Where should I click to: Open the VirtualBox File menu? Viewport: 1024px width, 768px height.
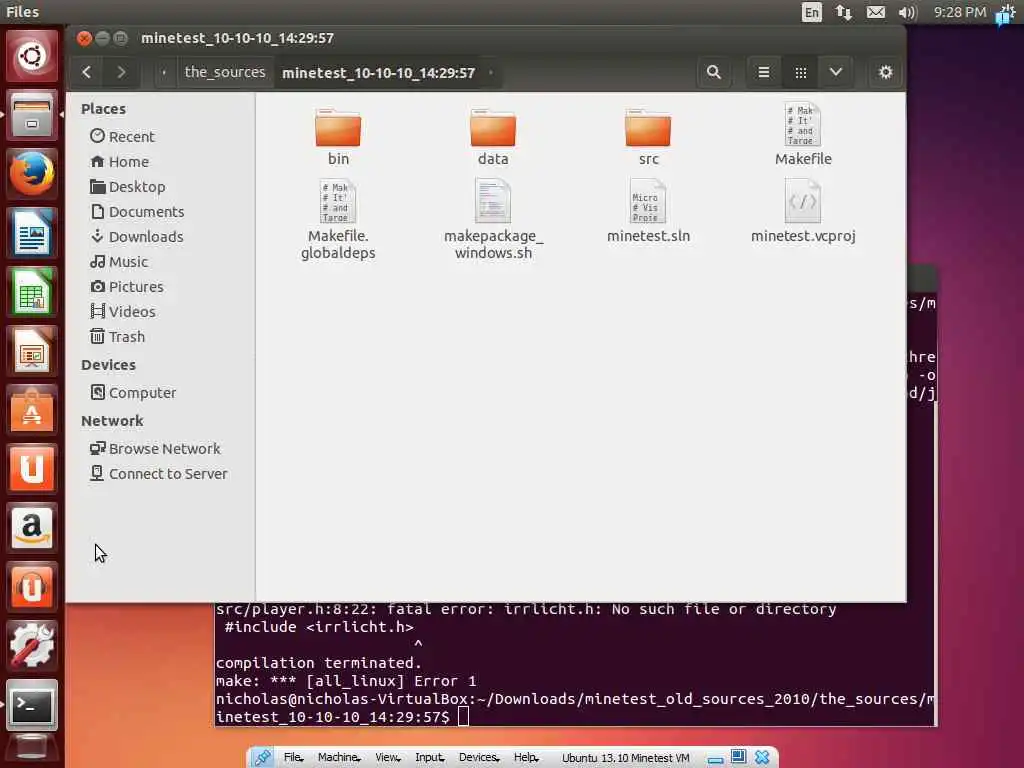293,758
